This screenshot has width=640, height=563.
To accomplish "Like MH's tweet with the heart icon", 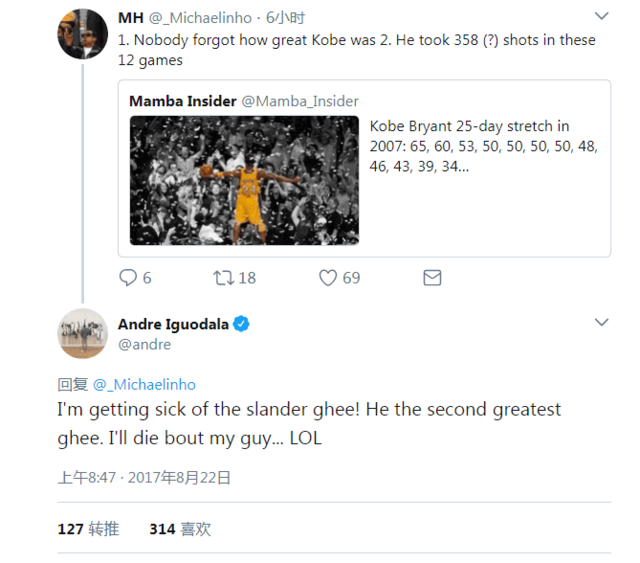I will tap(328, 278).
